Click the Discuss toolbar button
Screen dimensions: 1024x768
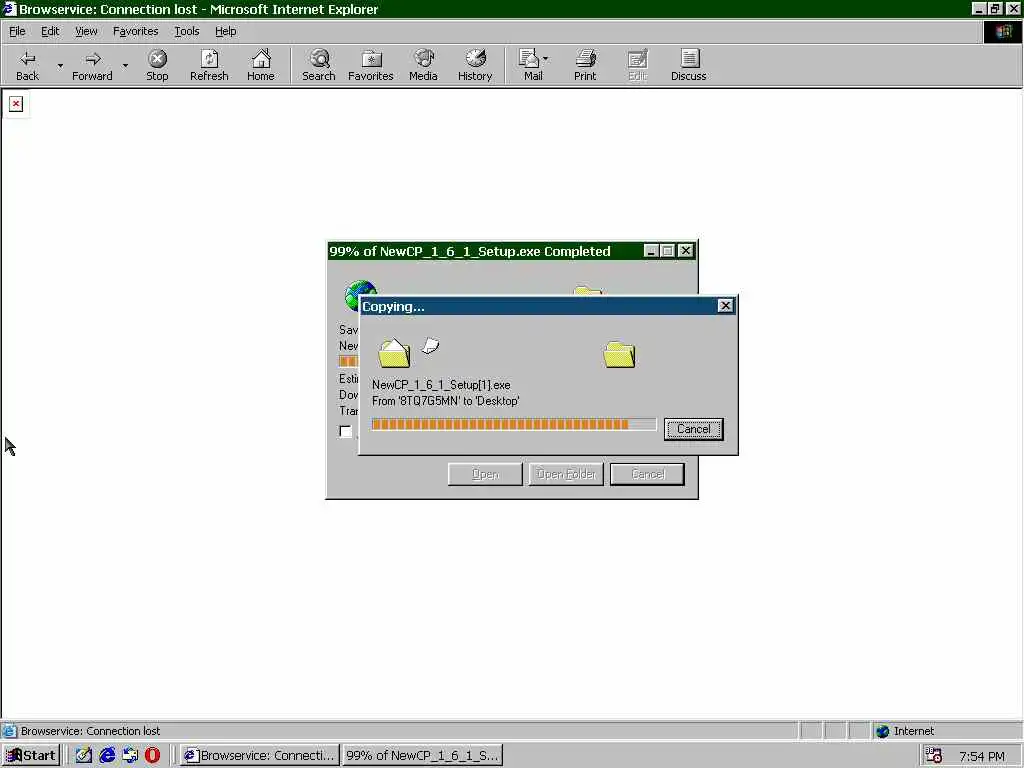click(688, 65)
